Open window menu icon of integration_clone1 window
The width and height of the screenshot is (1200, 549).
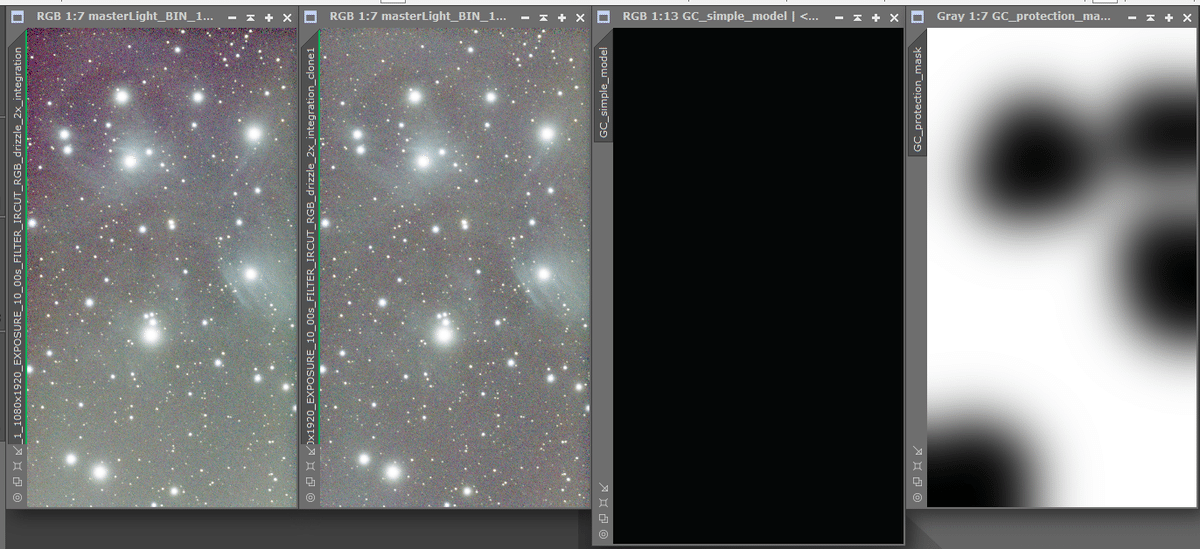click(x=310, y=17)
